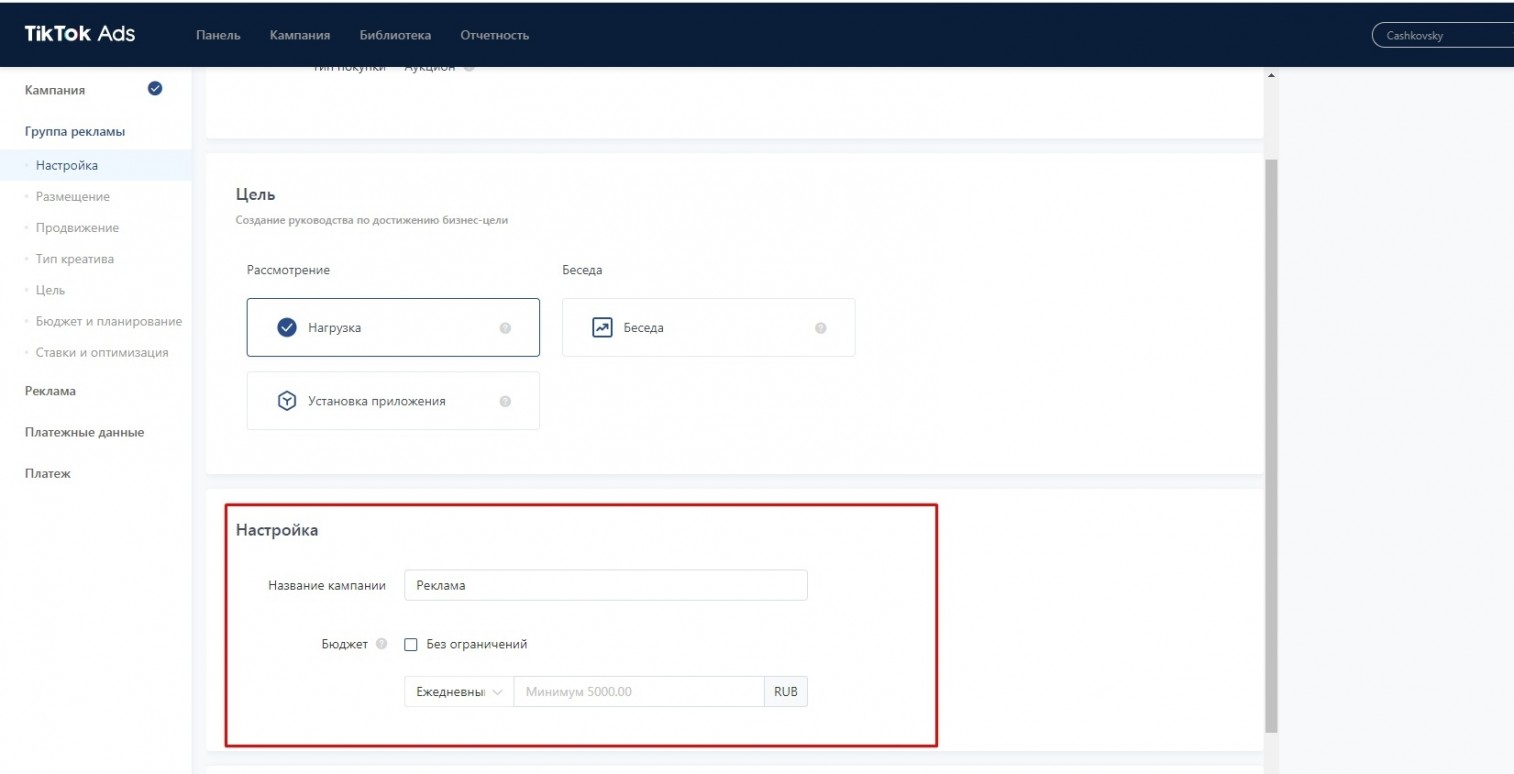Viewport: 1514px width, 774px height.
Task: Click the Установка приложения cube icon
Action: 287,401
